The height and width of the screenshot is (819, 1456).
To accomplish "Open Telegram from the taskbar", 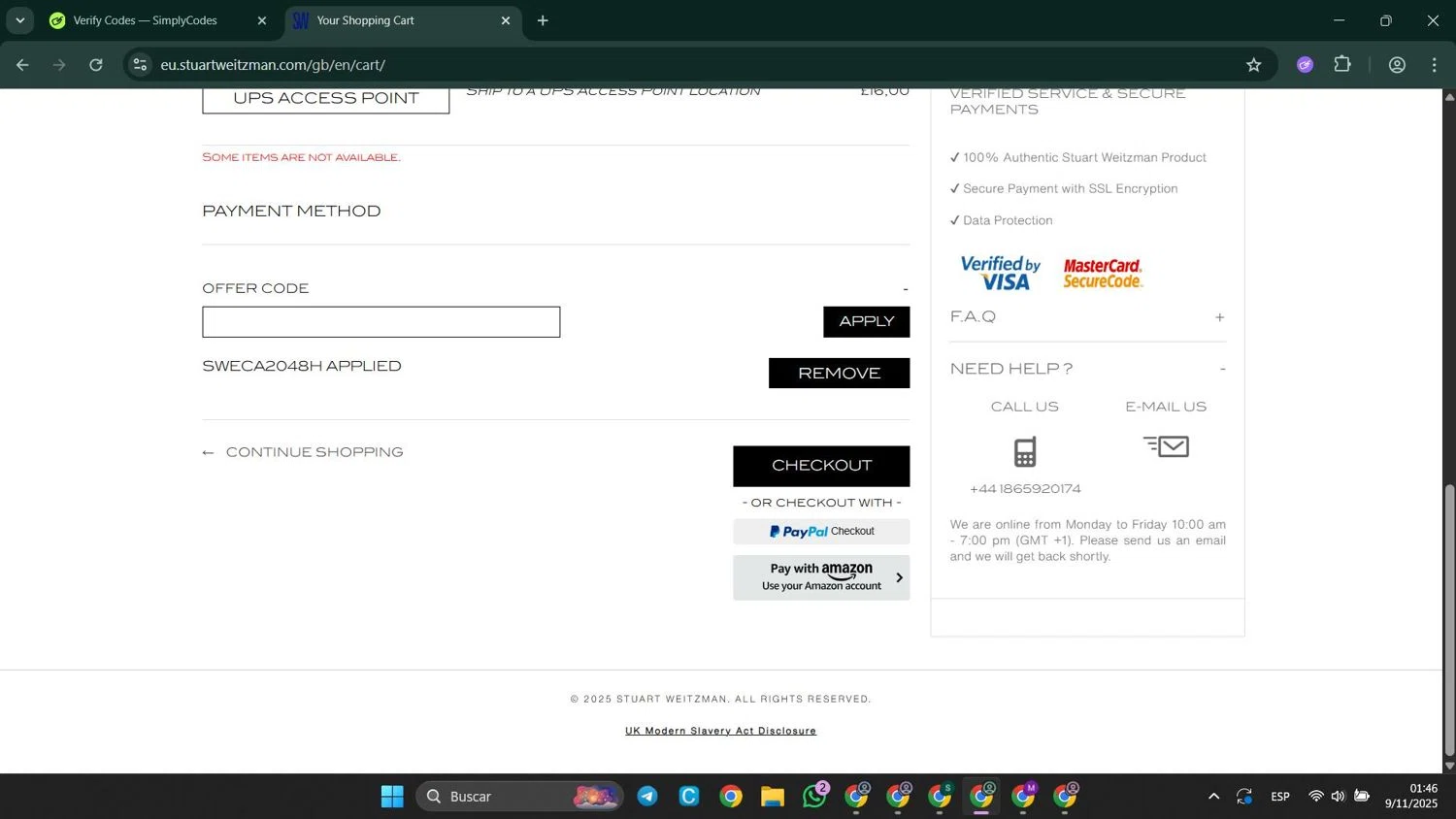I will point(647,797).
